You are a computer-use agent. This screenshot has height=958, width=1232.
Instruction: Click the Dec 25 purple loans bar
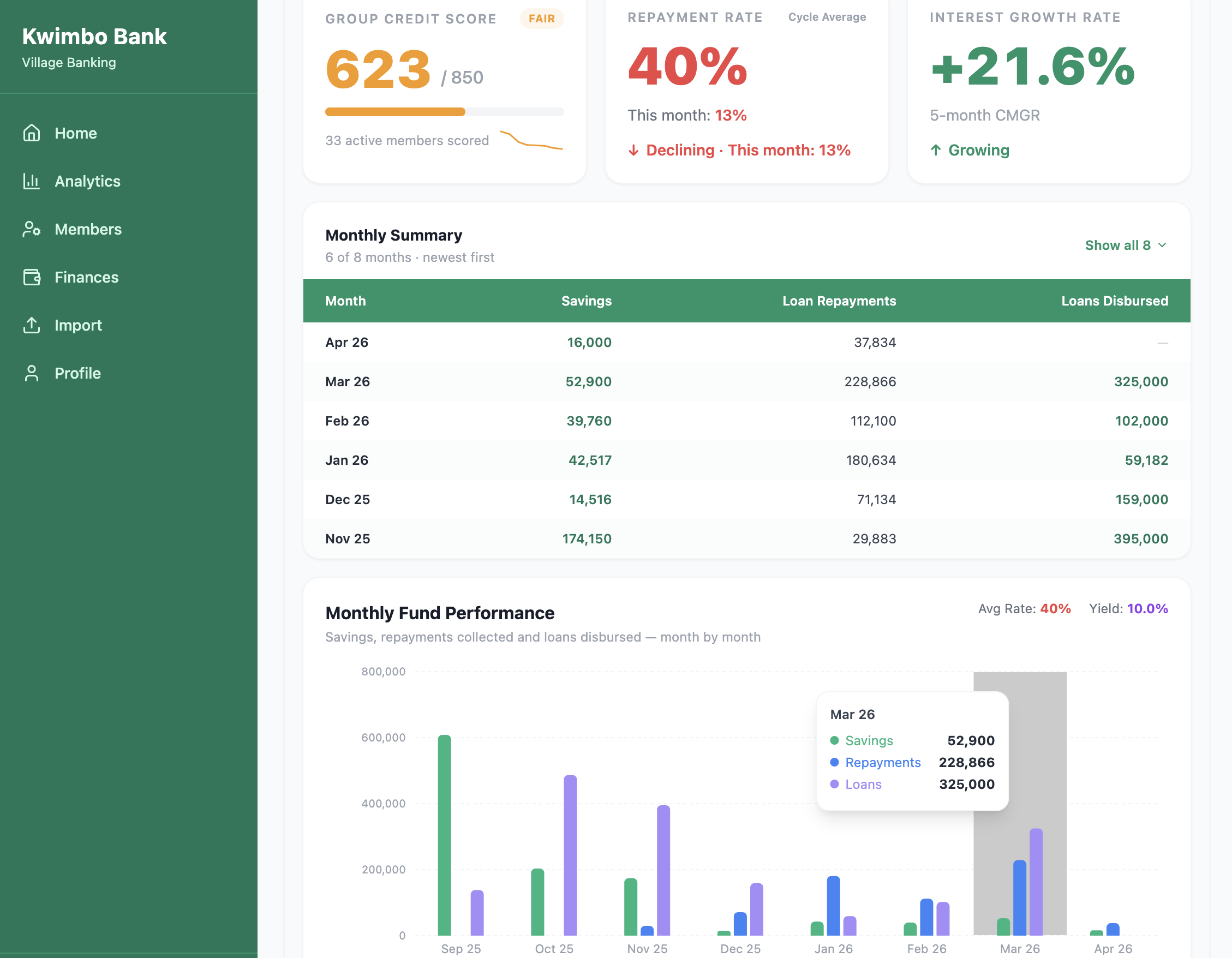(x=756, y=909)
